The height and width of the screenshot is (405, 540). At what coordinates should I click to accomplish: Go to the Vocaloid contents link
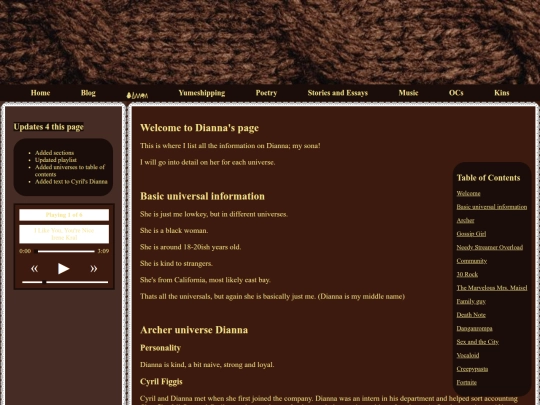(468, 355)
